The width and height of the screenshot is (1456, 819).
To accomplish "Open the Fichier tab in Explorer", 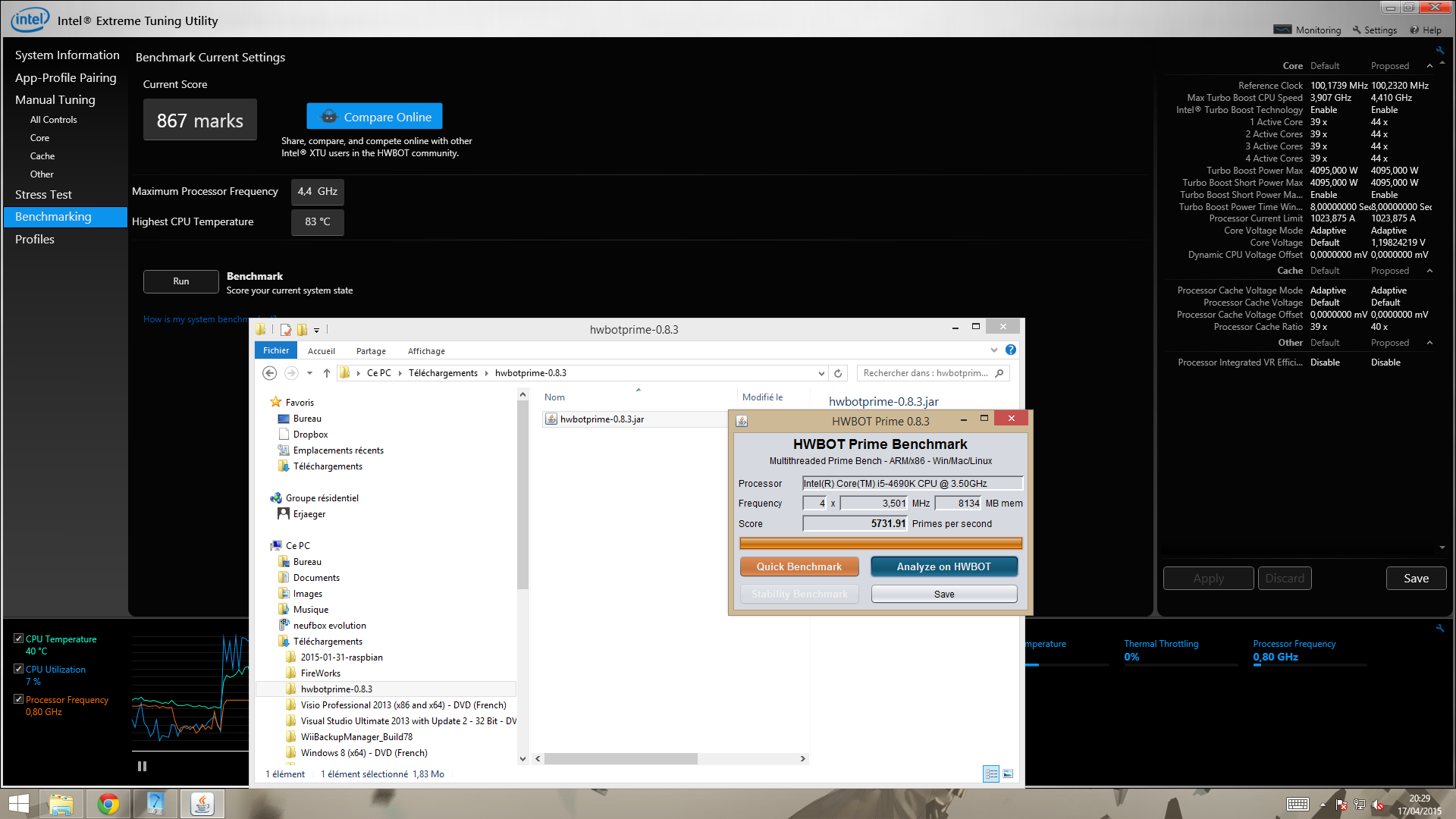I will click(x=276, y=350).
